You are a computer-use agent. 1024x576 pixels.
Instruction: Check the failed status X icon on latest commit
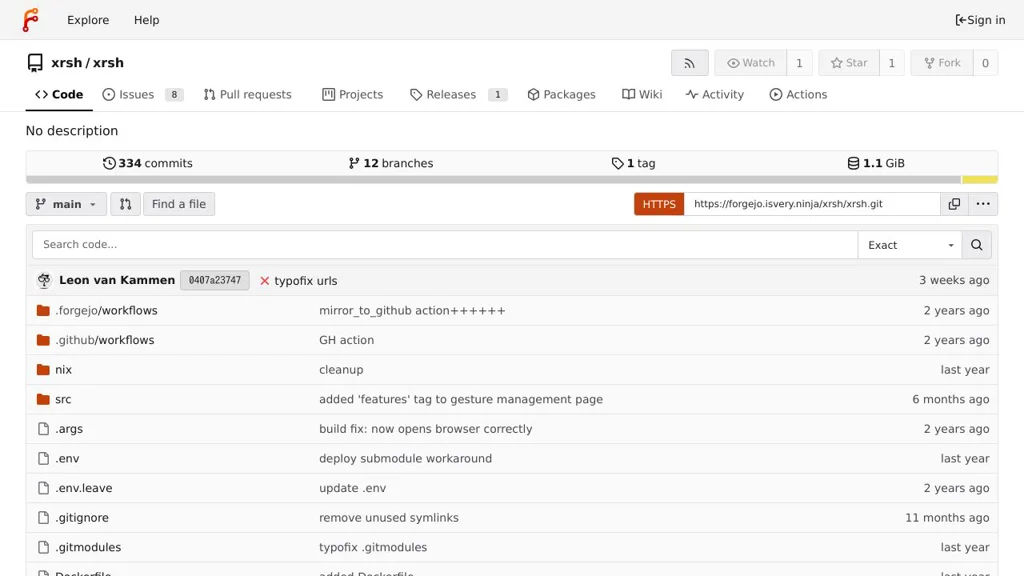point(264,281)
